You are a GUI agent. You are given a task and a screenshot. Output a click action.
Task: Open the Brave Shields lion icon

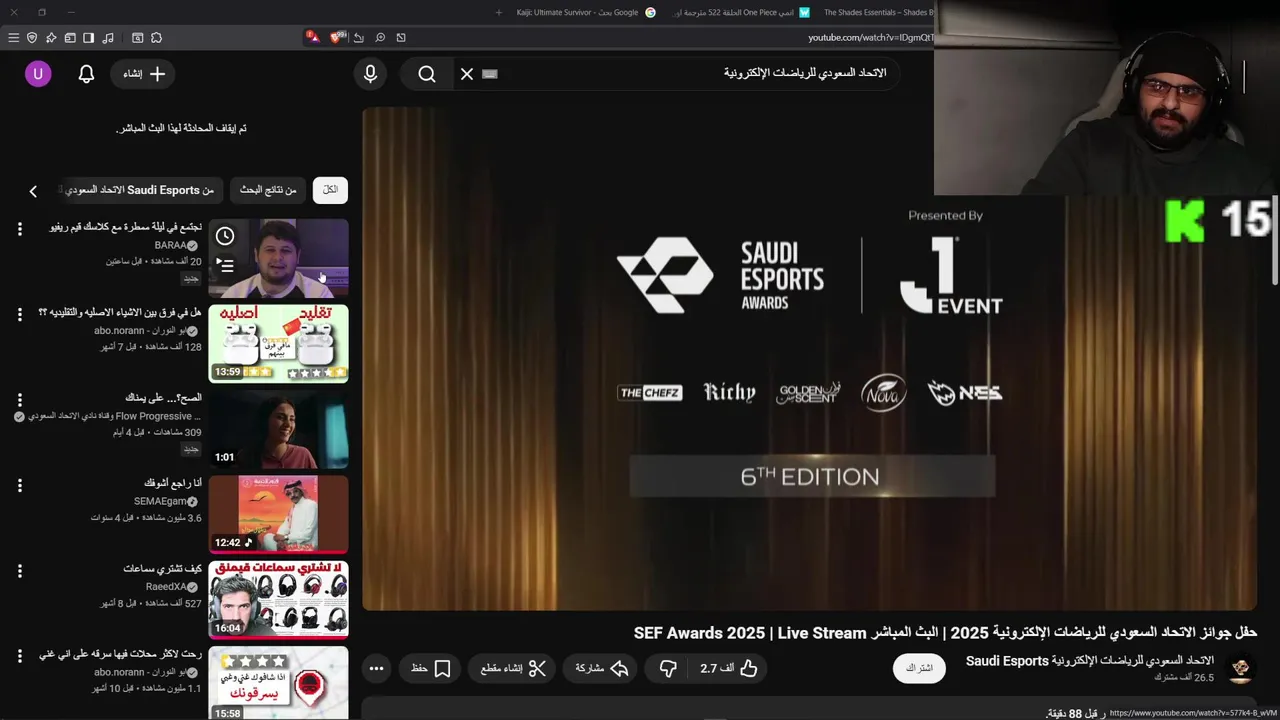click(x=337, y=38)
